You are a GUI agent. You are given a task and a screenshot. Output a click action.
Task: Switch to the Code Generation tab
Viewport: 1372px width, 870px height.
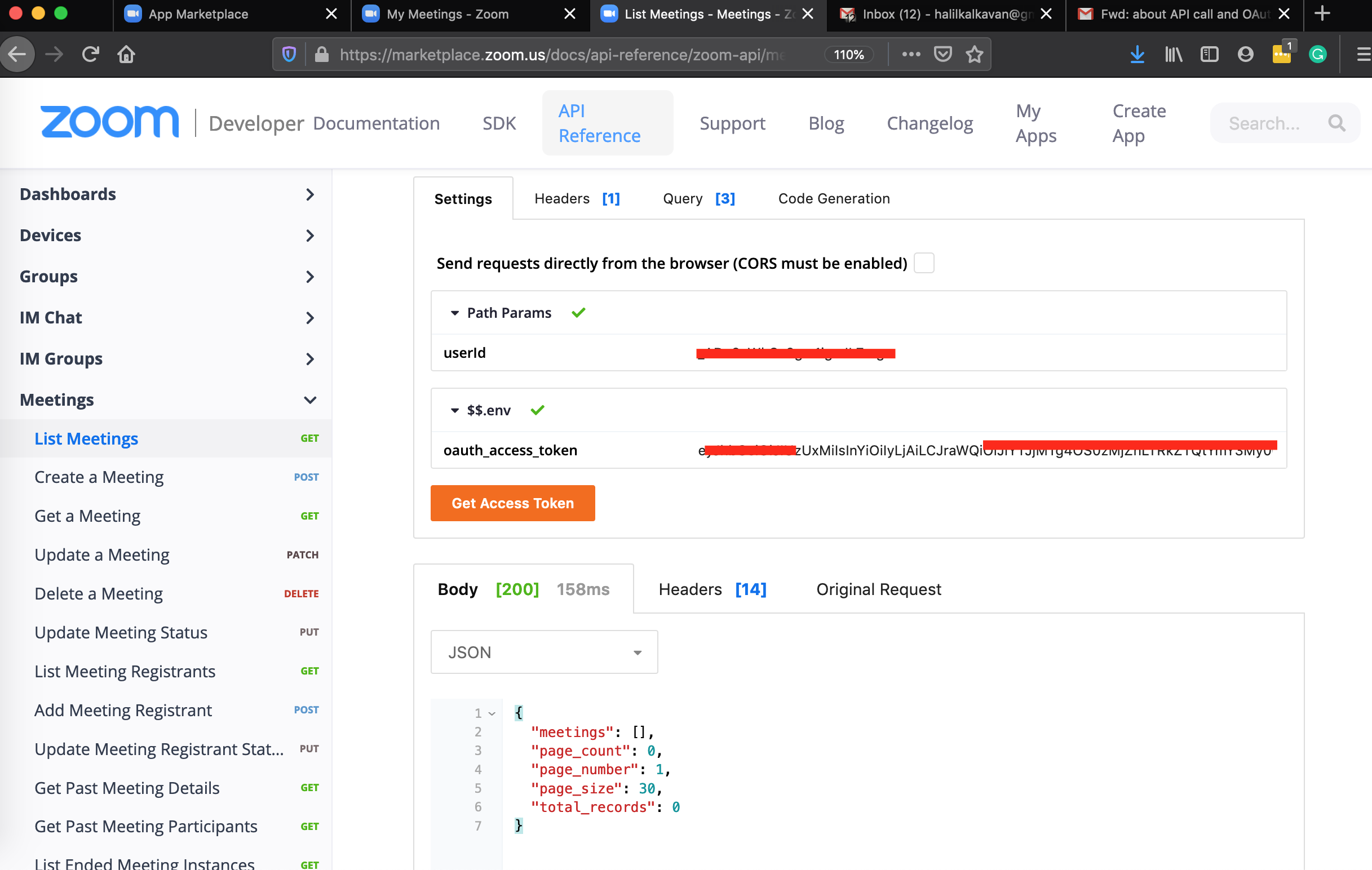834,199
